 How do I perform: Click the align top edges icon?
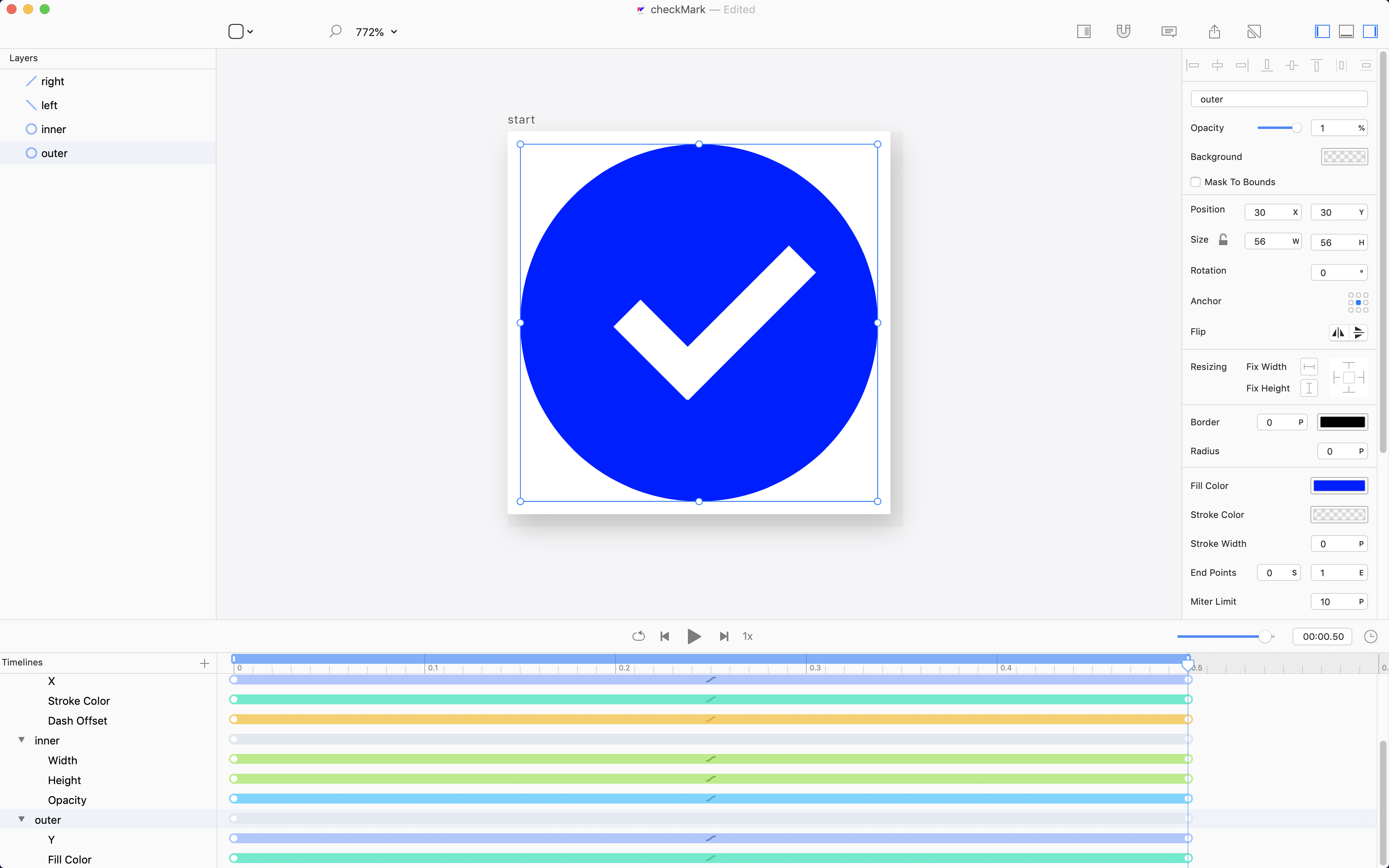[x=1317, y=65]
